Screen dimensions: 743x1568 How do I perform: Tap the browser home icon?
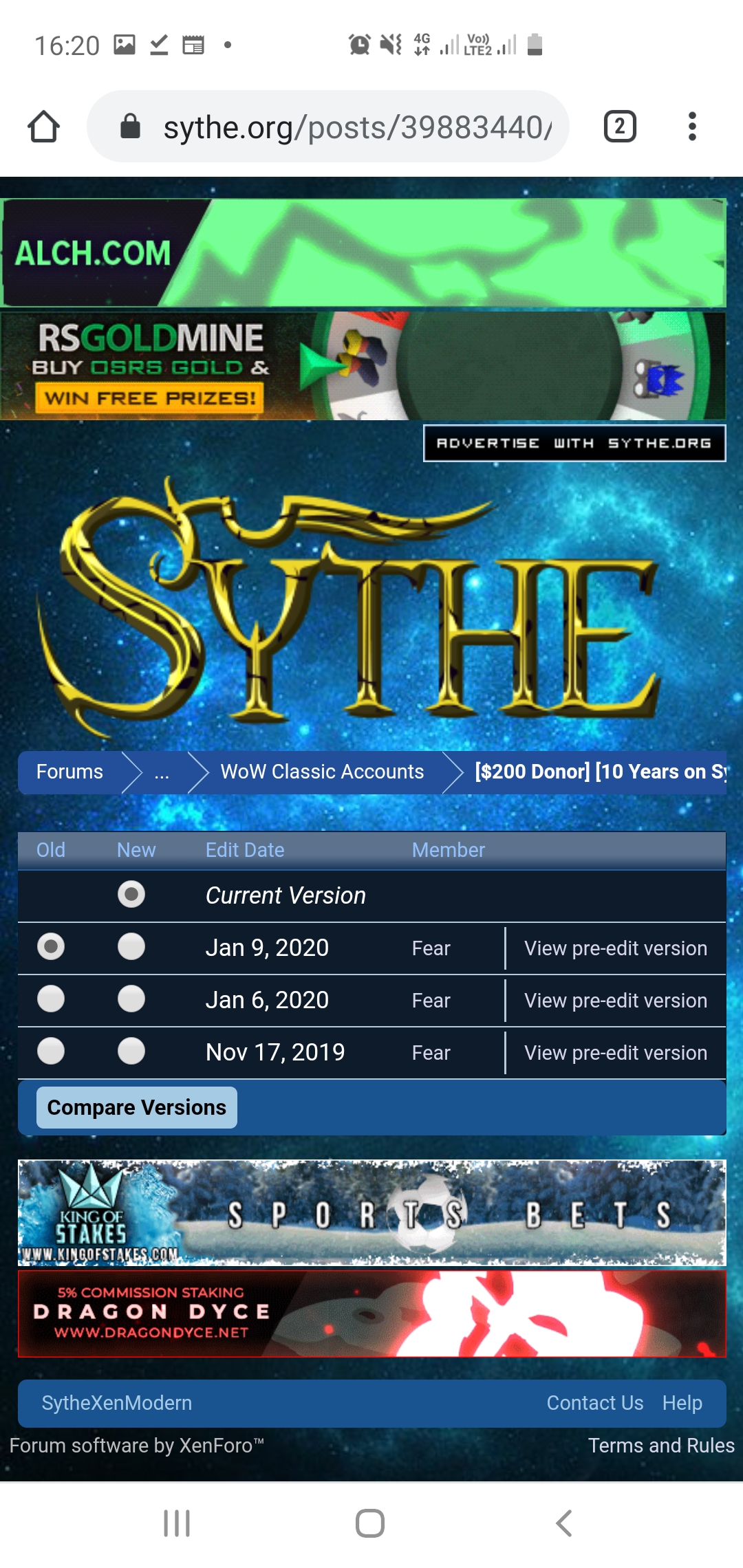click(43, 127)
